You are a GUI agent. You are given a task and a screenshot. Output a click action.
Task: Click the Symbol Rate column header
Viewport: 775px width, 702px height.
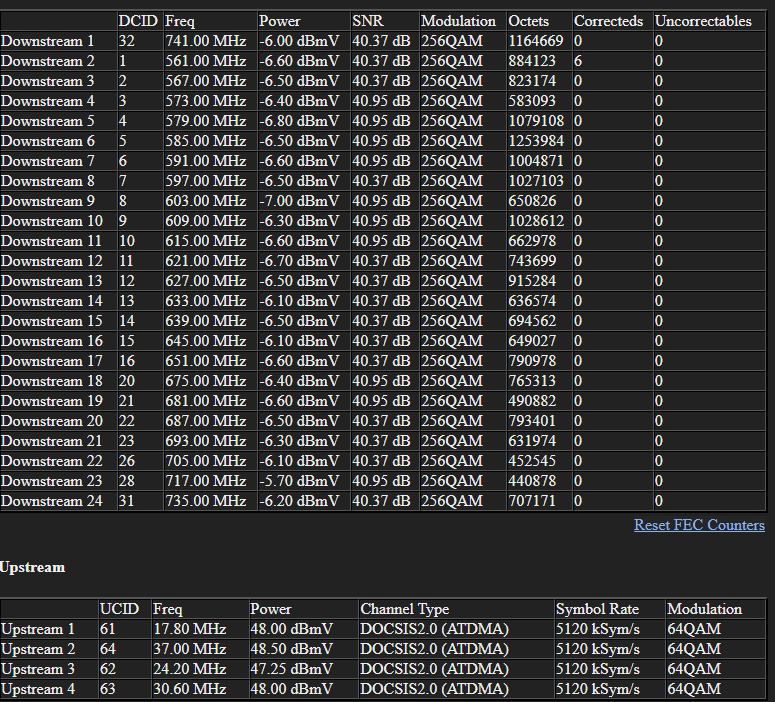click(x=597, y=609)
